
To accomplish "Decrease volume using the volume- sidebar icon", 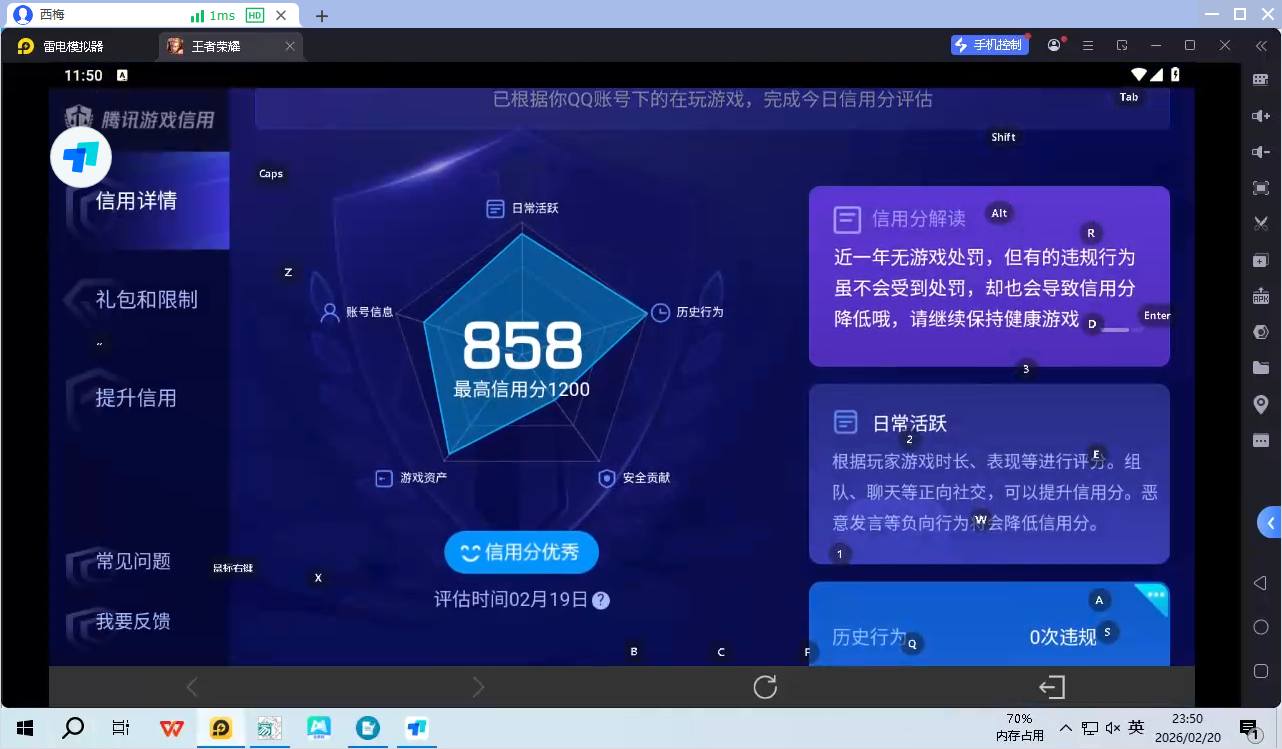I will click(x=1260, y=151).
